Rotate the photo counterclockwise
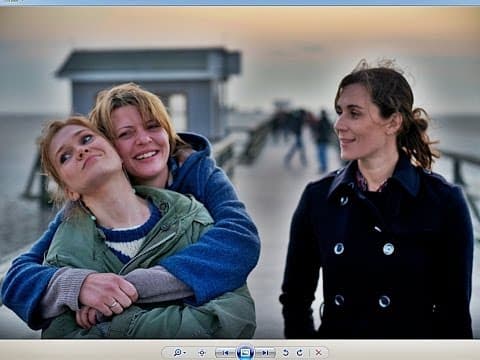Viewport: 480px width, 360px height. [x=285, y=352]
